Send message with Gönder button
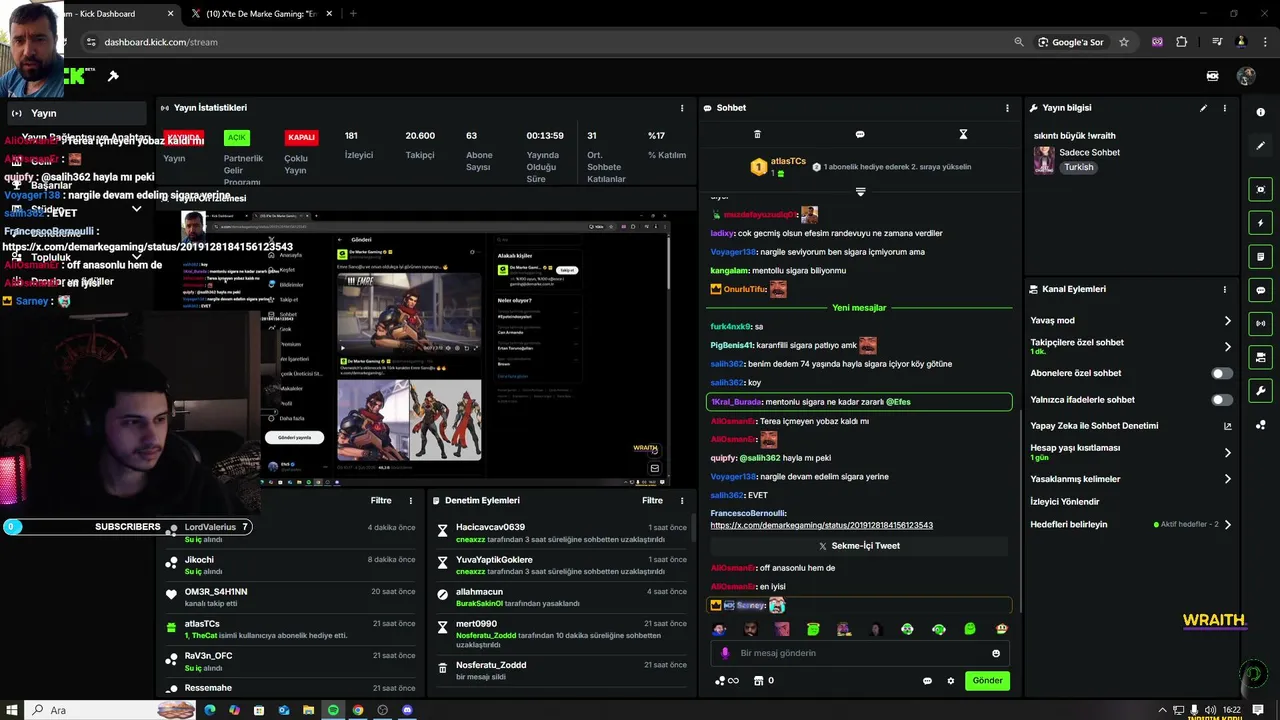This screenshot has height=720, width=1280. [987, 680]
